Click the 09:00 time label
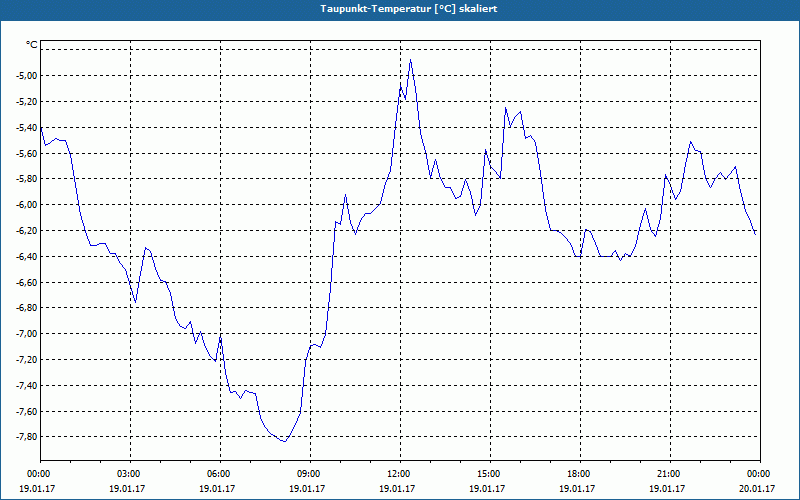Image resolution: width=800 pixels, height=500 pixels. coord(310,474)
